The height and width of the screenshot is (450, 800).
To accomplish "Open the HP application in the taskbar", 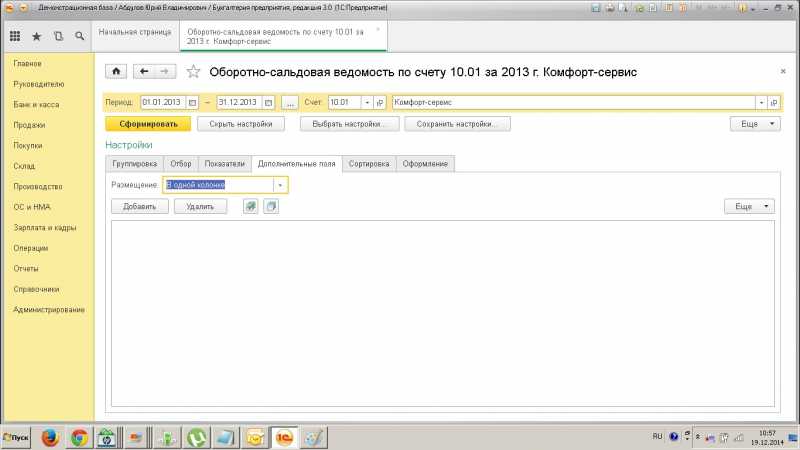I will [x=107, y=438].
